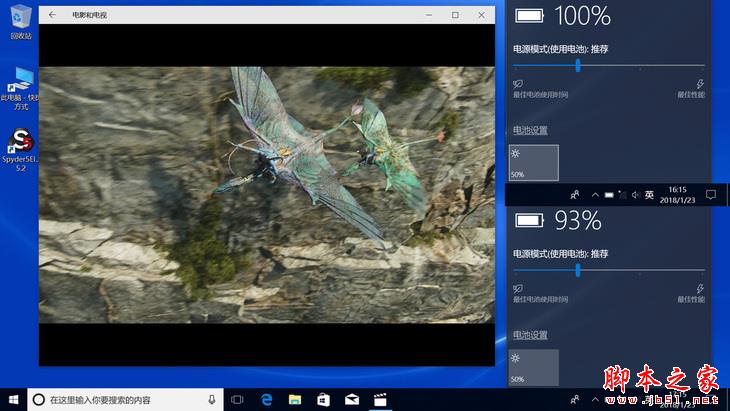Open battery settings link in 93% flyout
Screen dimensions: 730x411
530,335
